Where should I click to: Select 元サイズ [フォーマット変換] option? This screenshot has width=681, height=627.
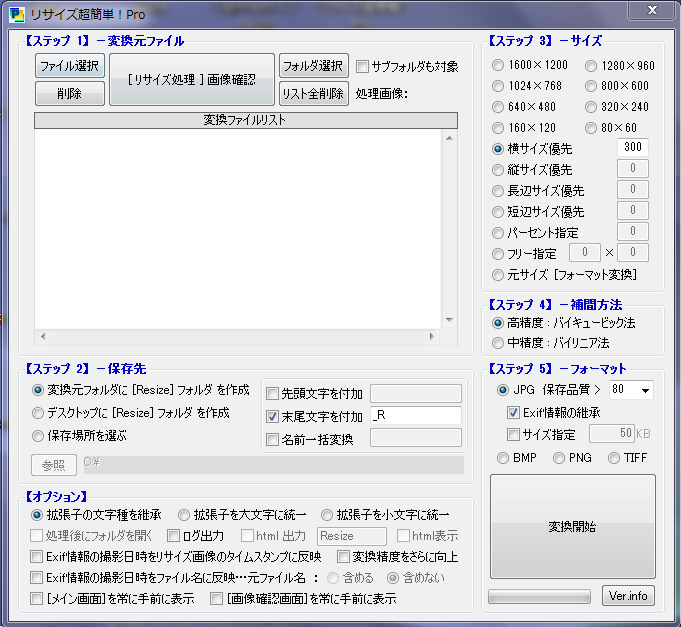(x=498, y=275)
